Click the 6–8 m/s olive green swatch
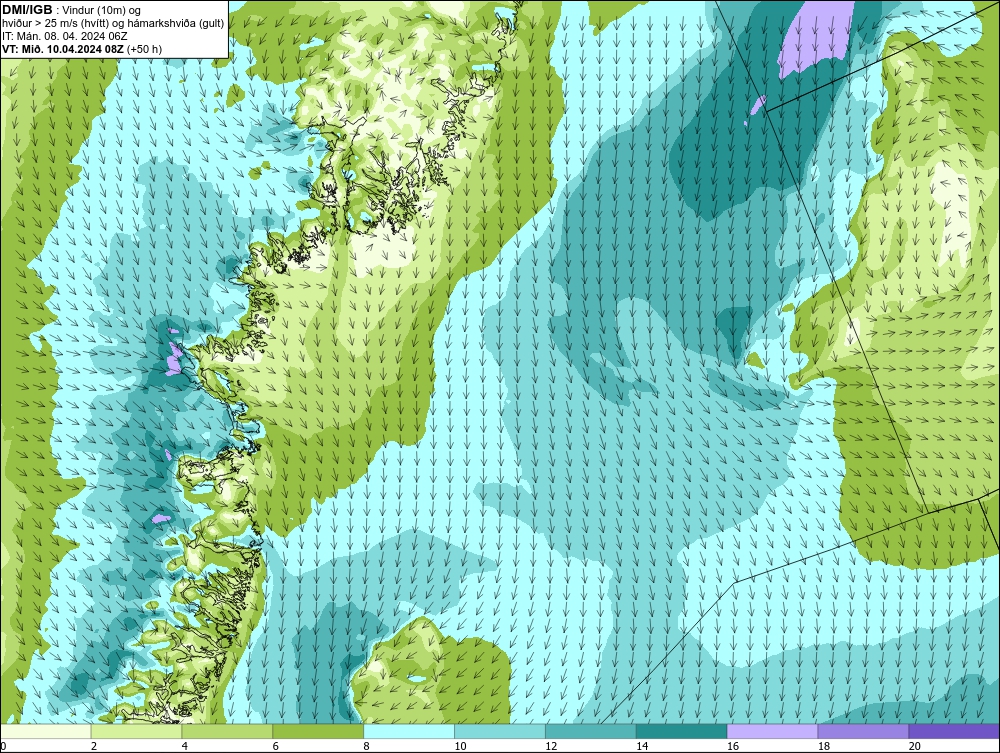Image resolution: width=1000 pixels, height=753 pixels. click(318, 731)
